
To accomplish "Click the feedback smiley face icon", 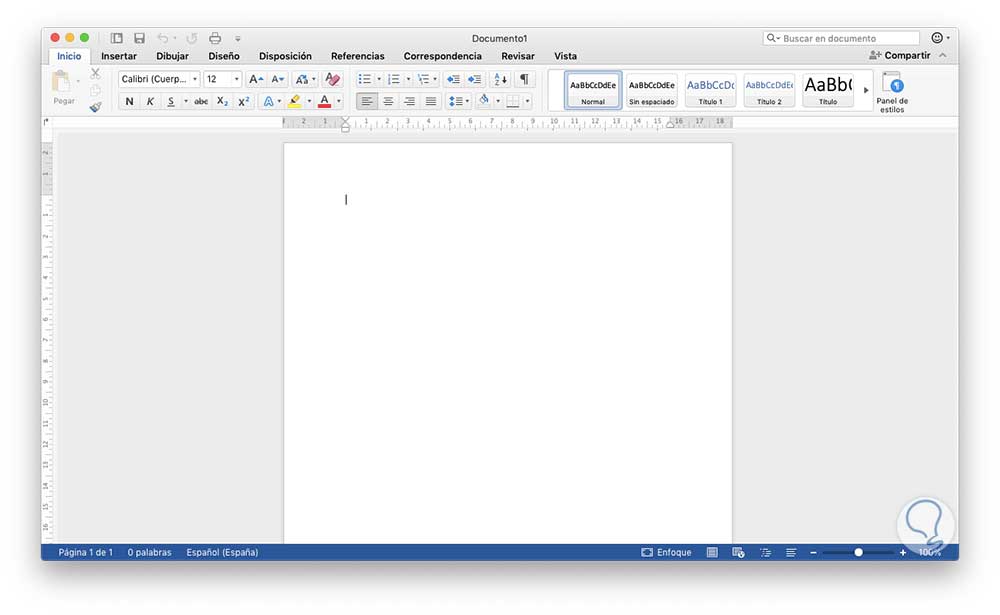I will click(x=937, y=38).
